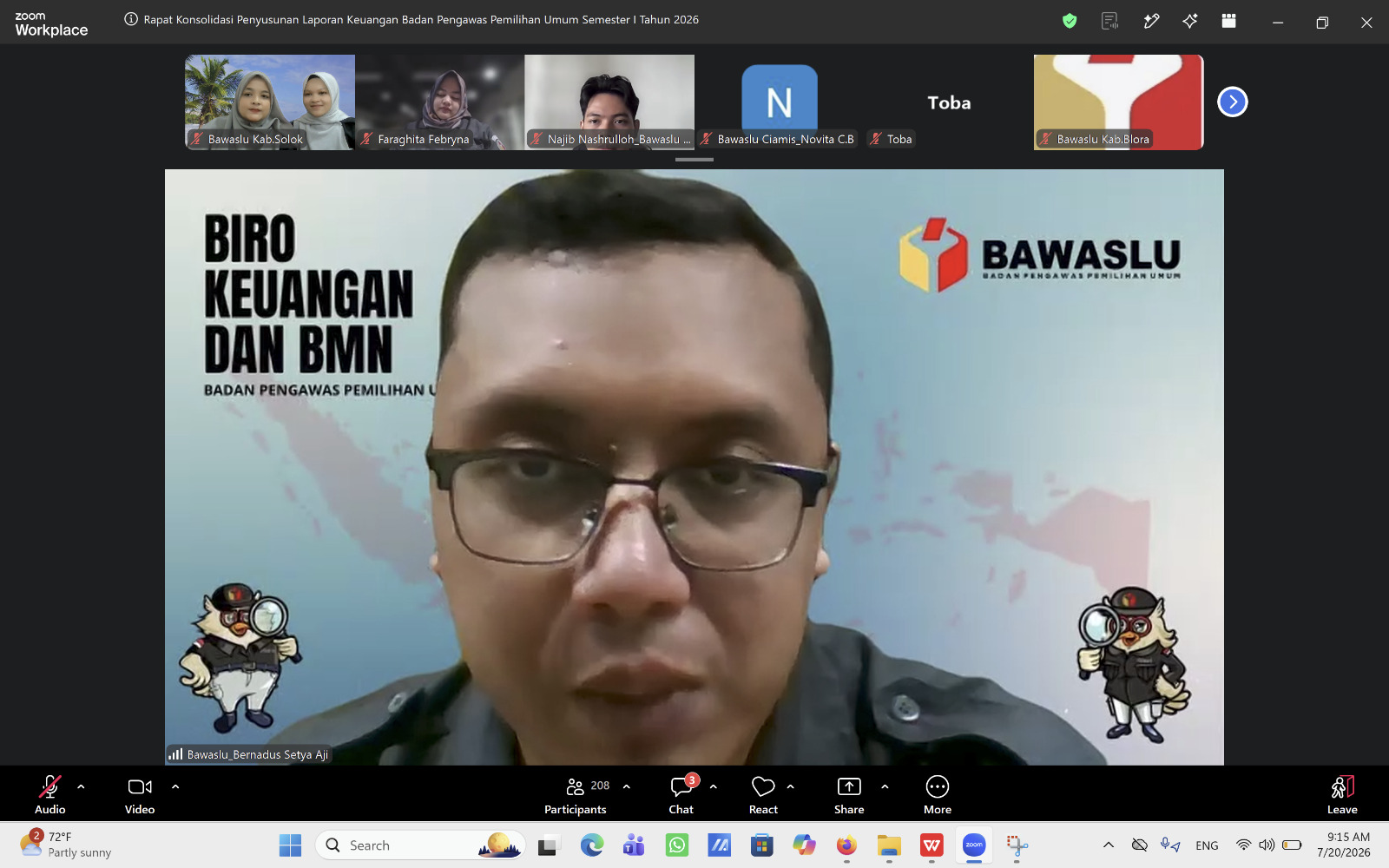The width and height of the screenshot is (1389, 868).
Task: Expand the React options arrow
Action: pos(791,786)
